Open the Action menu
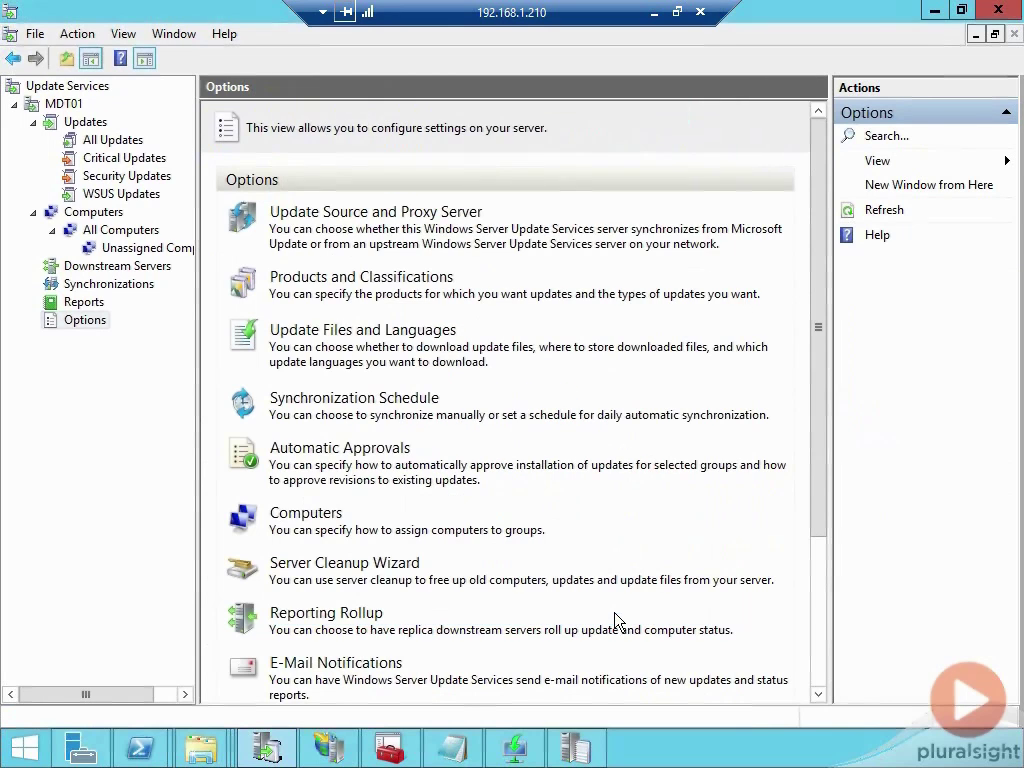This screenshot has width=1024, height=768. point(77,34)
